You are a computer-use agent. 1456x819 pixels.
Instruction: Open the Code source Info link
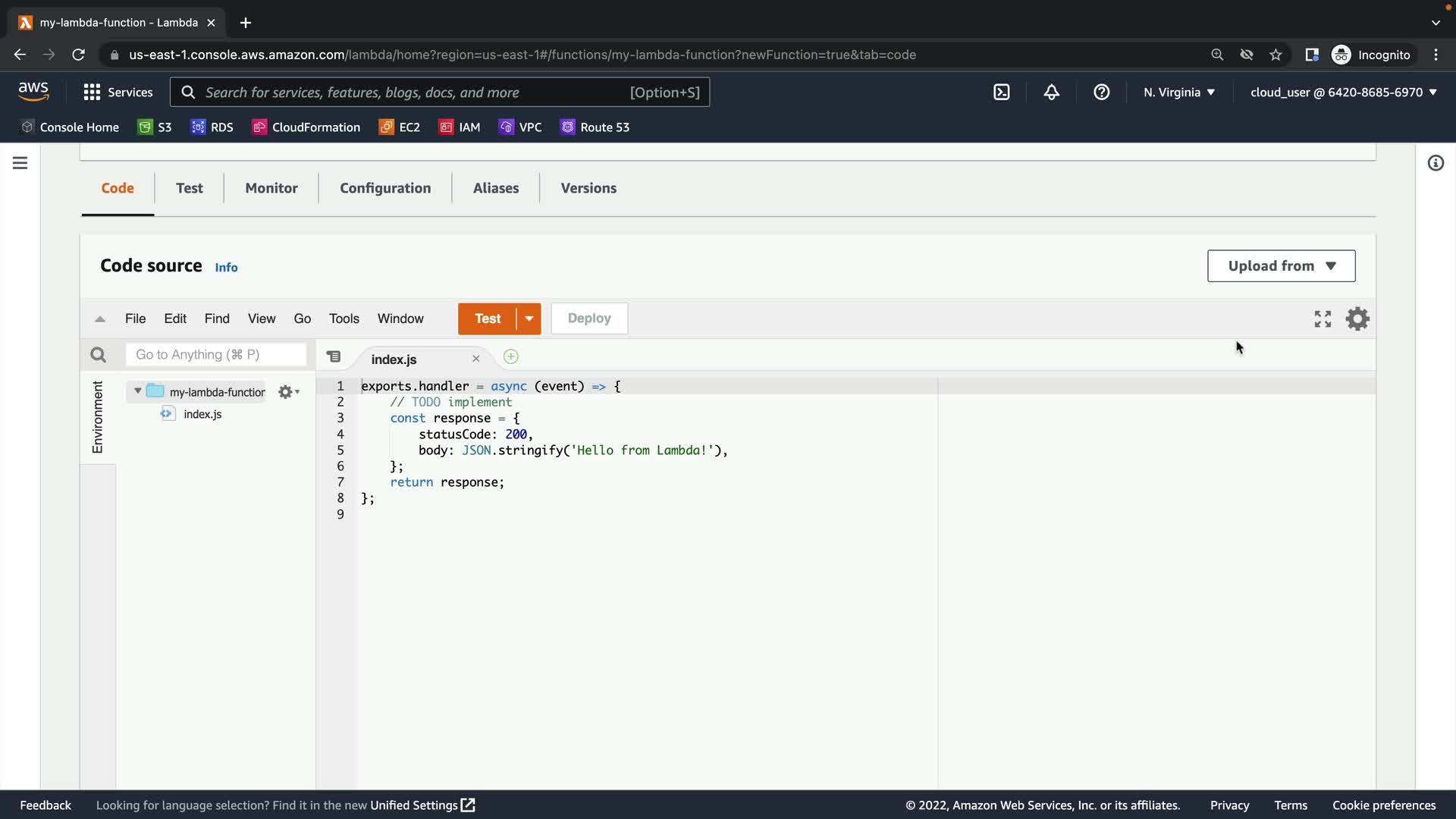(226, 268)
